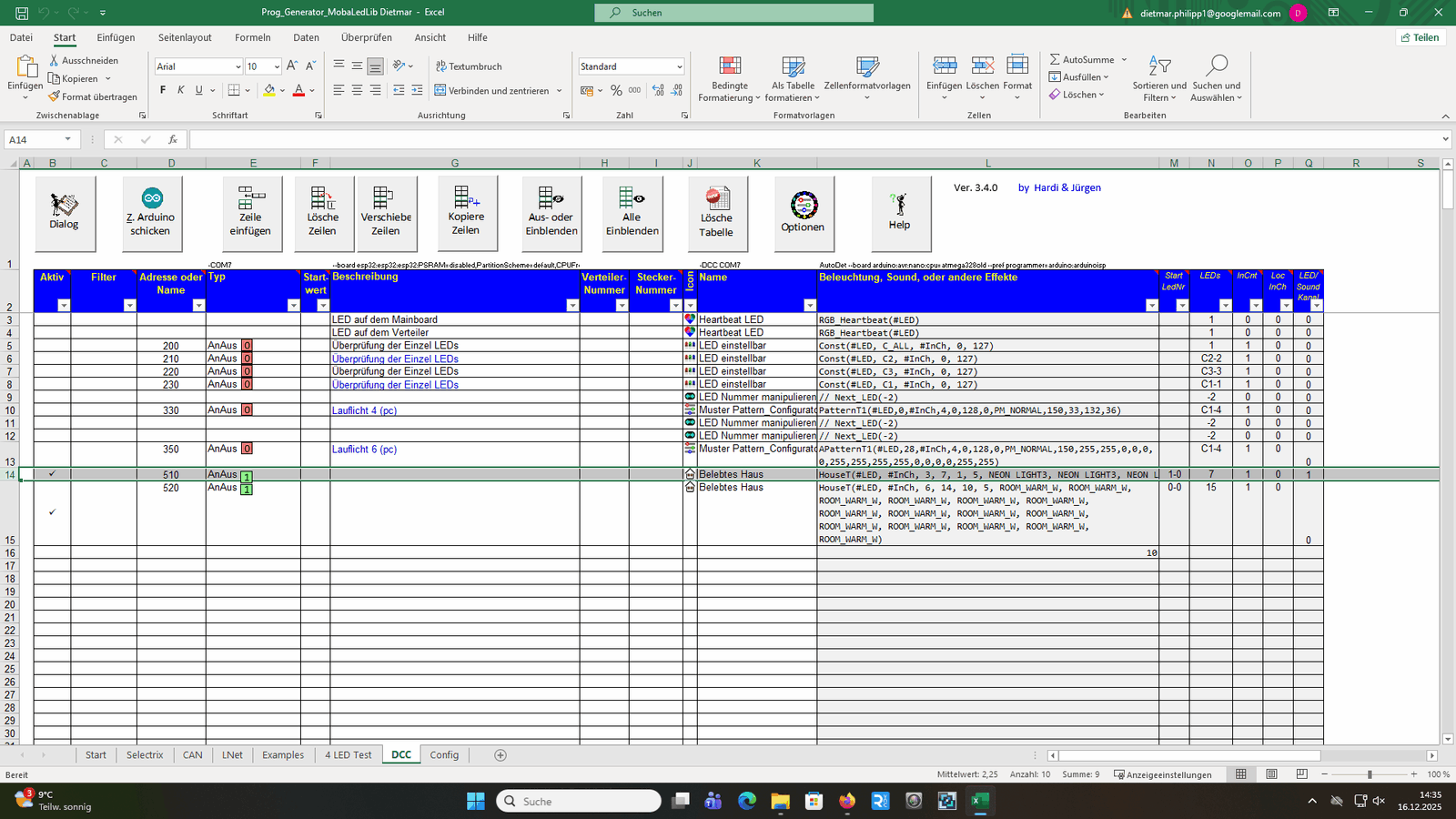The image size is (1456, 819).
Task: Switch to the Examples sheet tab
Action: click(283, 755)
